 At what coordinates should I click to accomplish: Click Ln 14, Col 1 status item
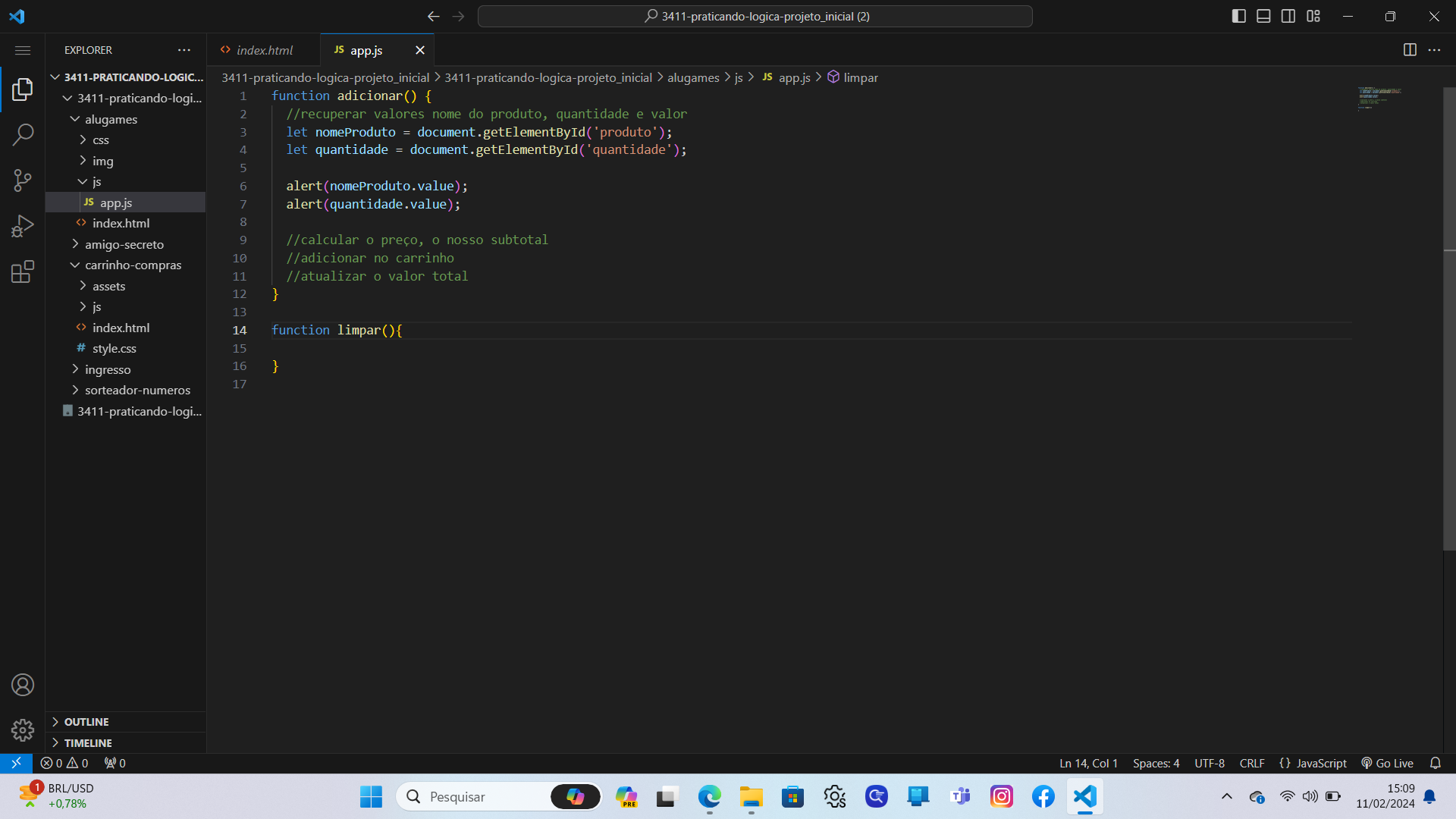pyautogui.click(x=1088, y=763)
